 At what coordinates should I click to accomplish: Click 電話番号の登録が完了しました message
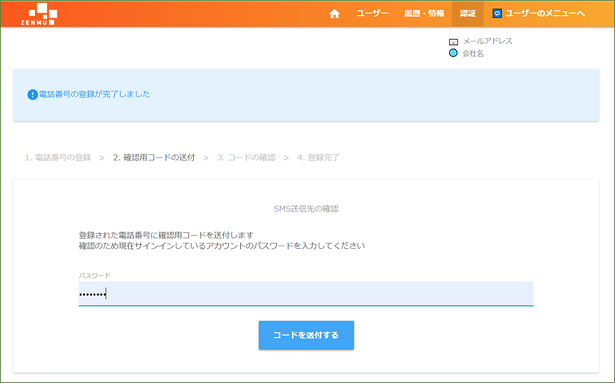point(94,94)
